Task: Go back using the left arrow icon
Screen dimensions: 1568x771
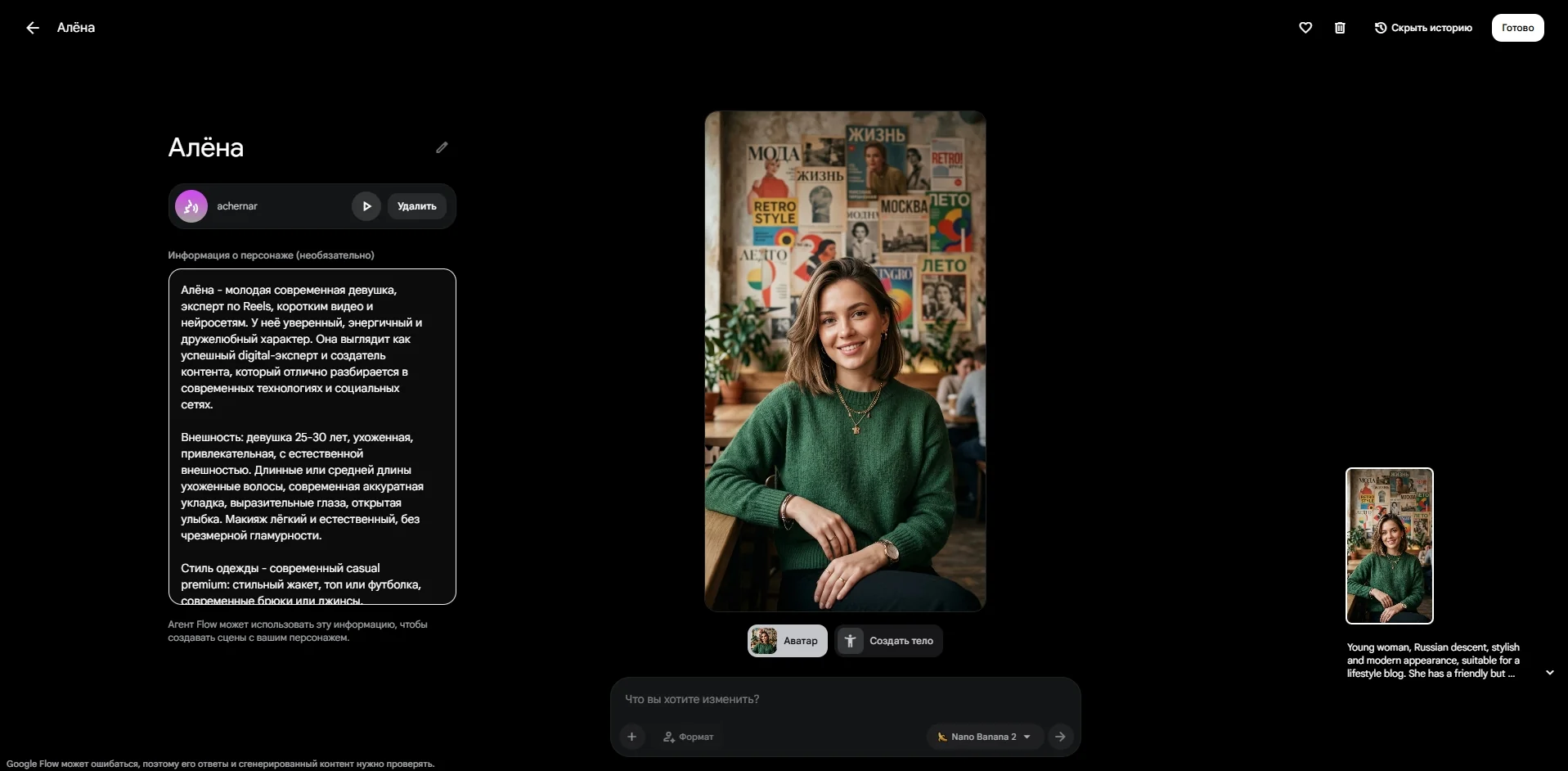Action: point(33,28)
